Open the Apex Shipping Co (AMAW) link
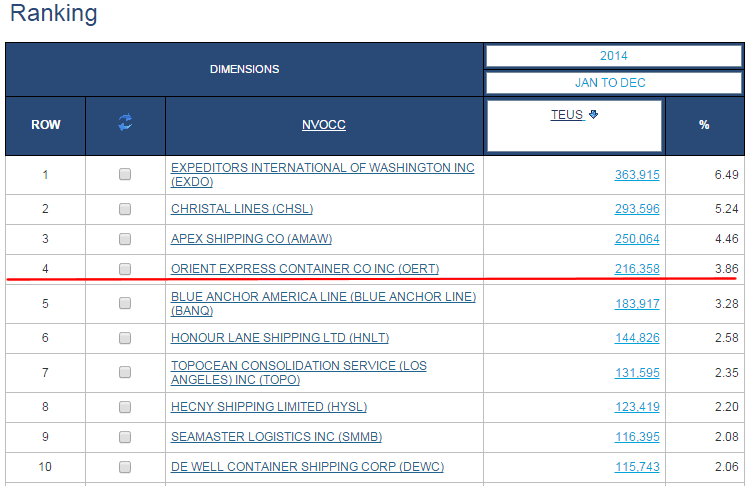746x486 pixels. (251, 239)
